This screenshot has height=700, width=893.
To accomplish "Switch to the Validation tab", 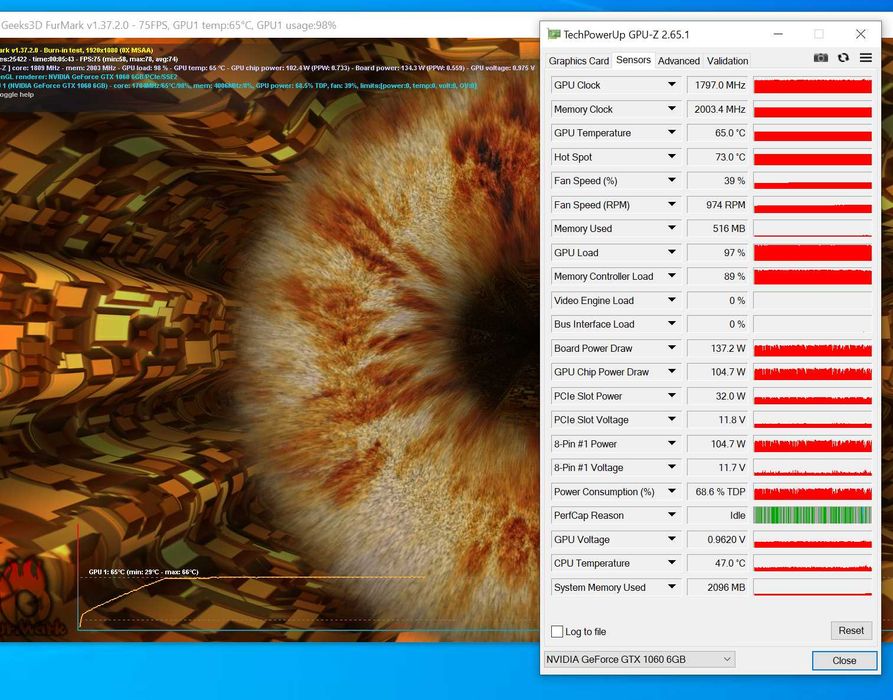I will point(727,61).
